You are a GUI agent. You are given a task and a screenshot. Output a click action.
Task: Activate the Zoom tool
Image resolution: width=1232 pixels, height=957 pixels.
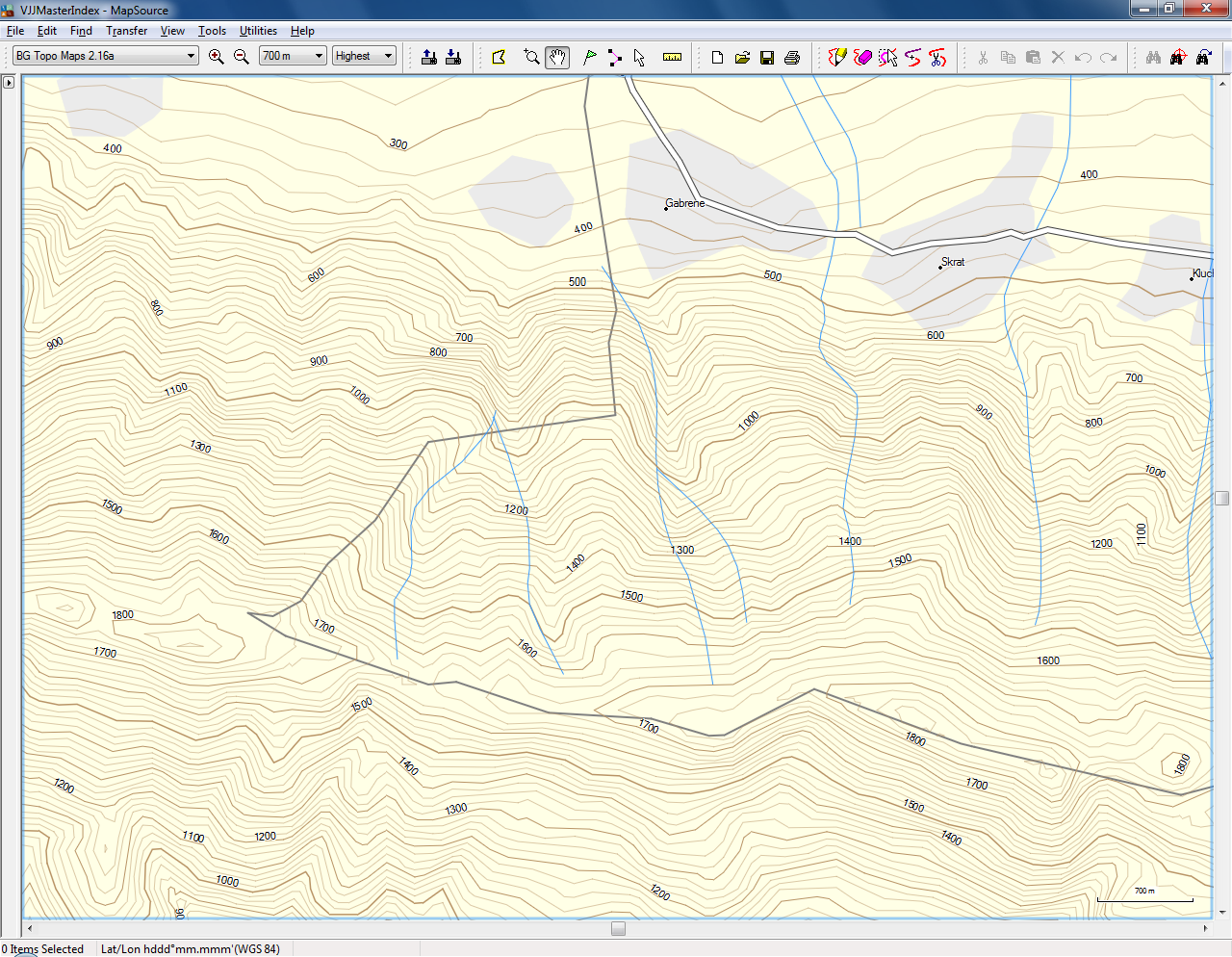(x=531, y=57)
